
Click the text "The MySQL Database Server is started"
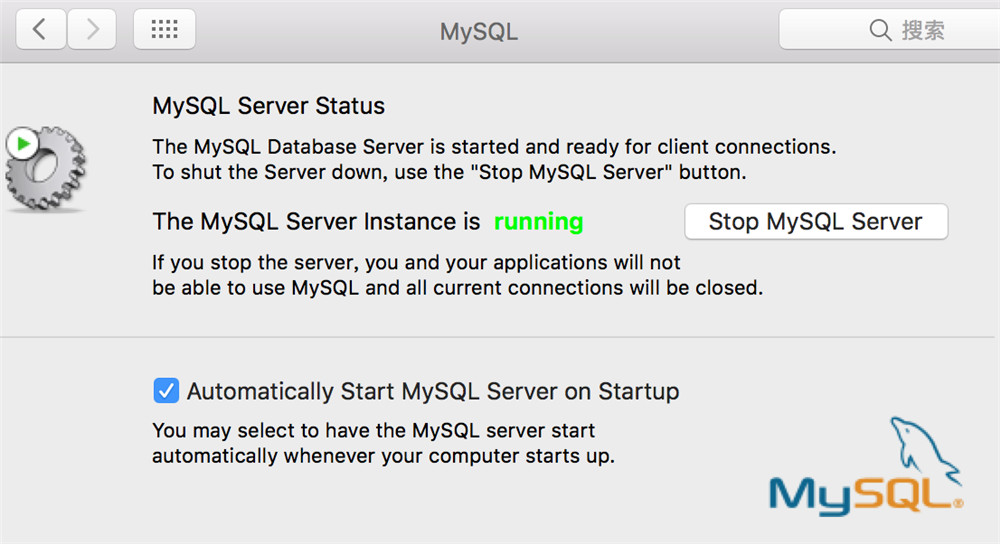click(x=332, y=147)
